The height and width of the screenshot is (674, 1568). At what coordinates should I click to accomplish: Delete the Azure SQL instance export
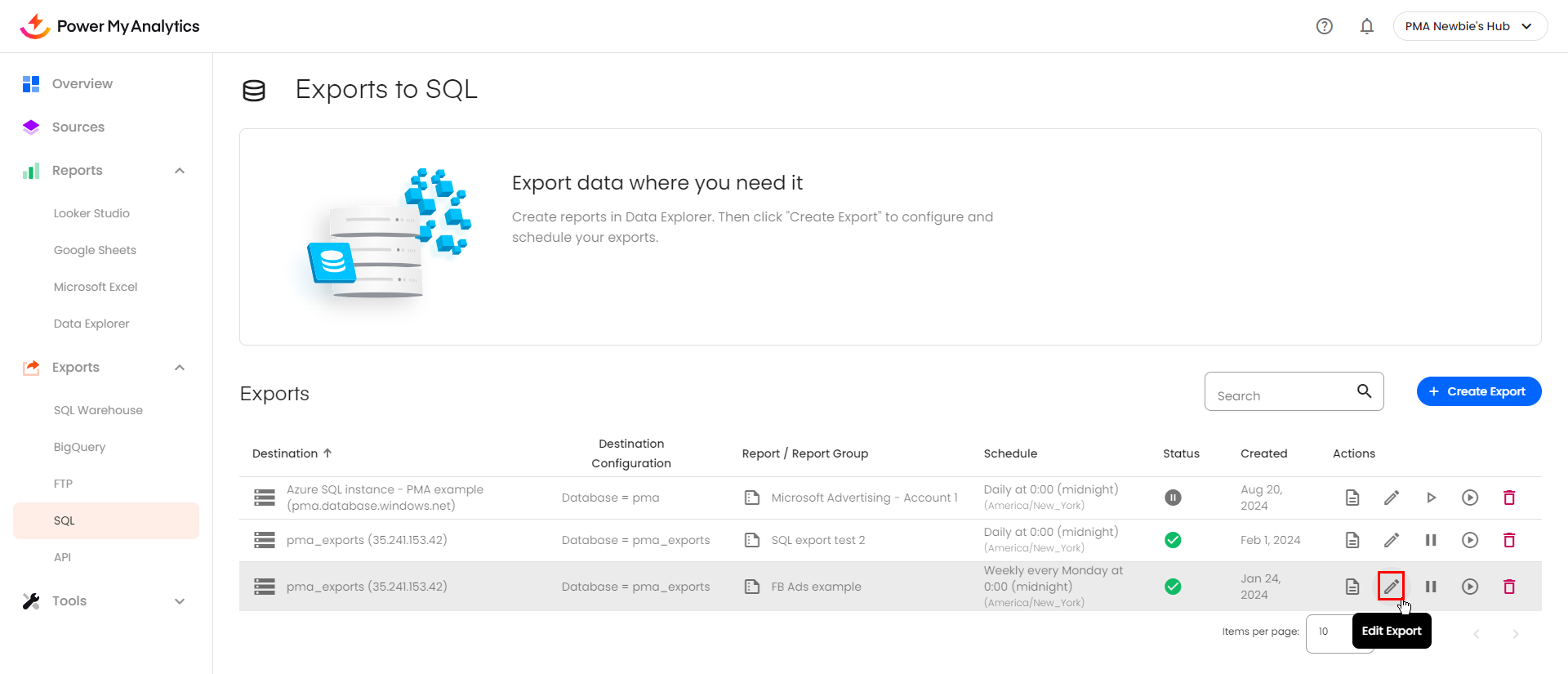click(x=1508, y=498)
